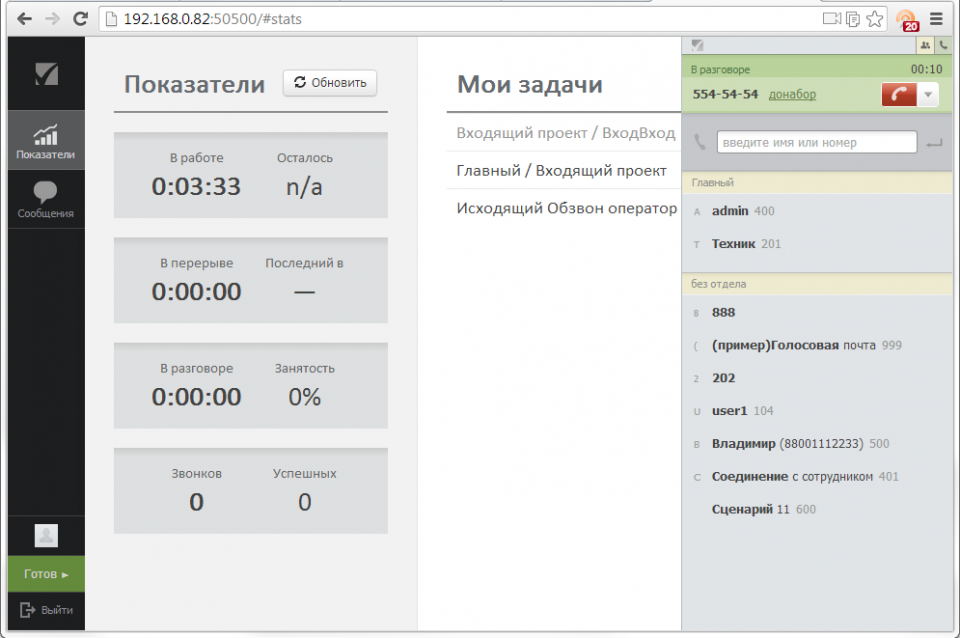Open the Готов status dropdown

(46, 574)
